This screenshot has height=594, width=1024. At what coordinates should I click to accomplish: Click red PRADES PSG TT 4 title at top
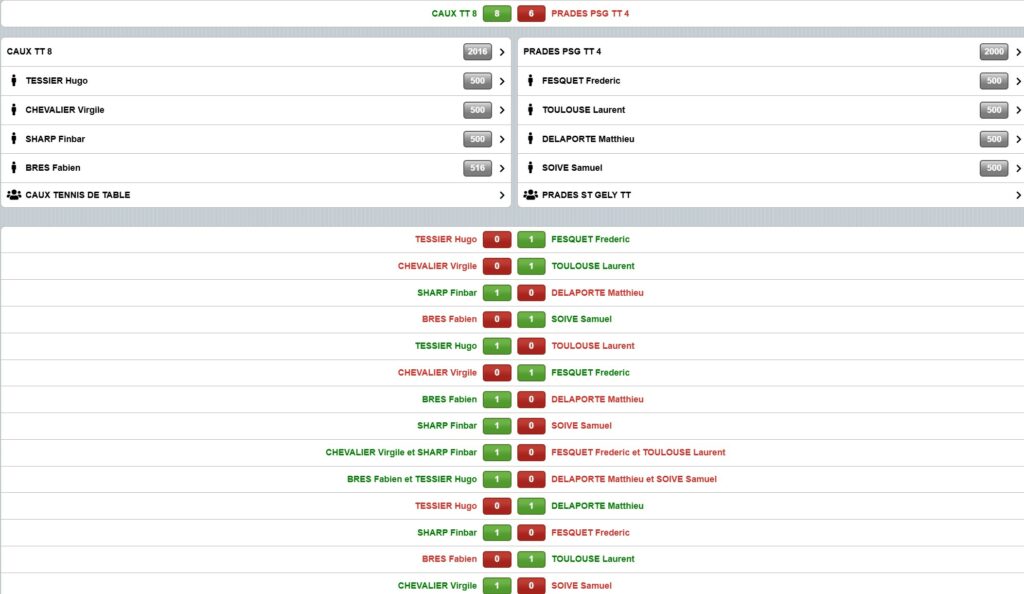(x=590, y=14)
